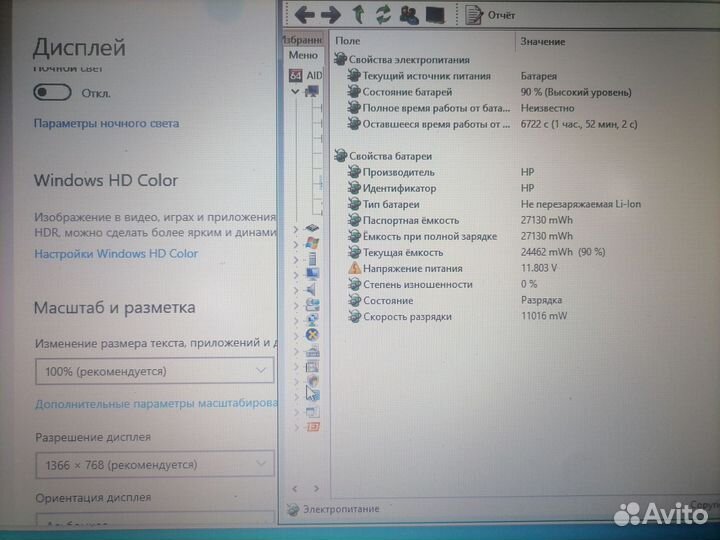The image size is (720, 540).
Task: Go back with the left arrow in AIDA64 toolbar
Action: coord(304,15)
